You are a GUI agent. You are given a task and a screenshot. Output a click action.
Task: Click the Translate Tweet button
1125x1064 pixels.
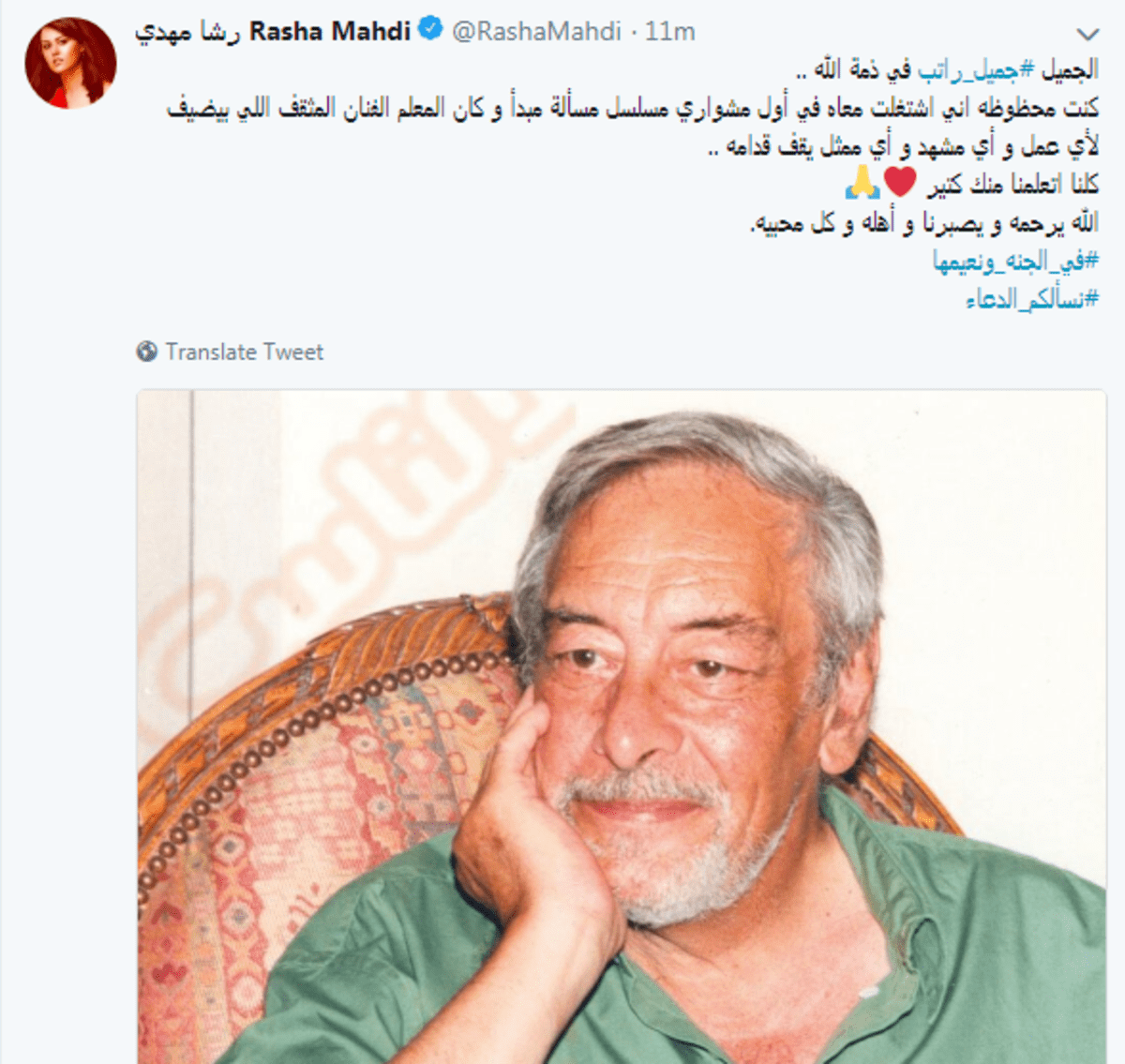click(244, 352)
